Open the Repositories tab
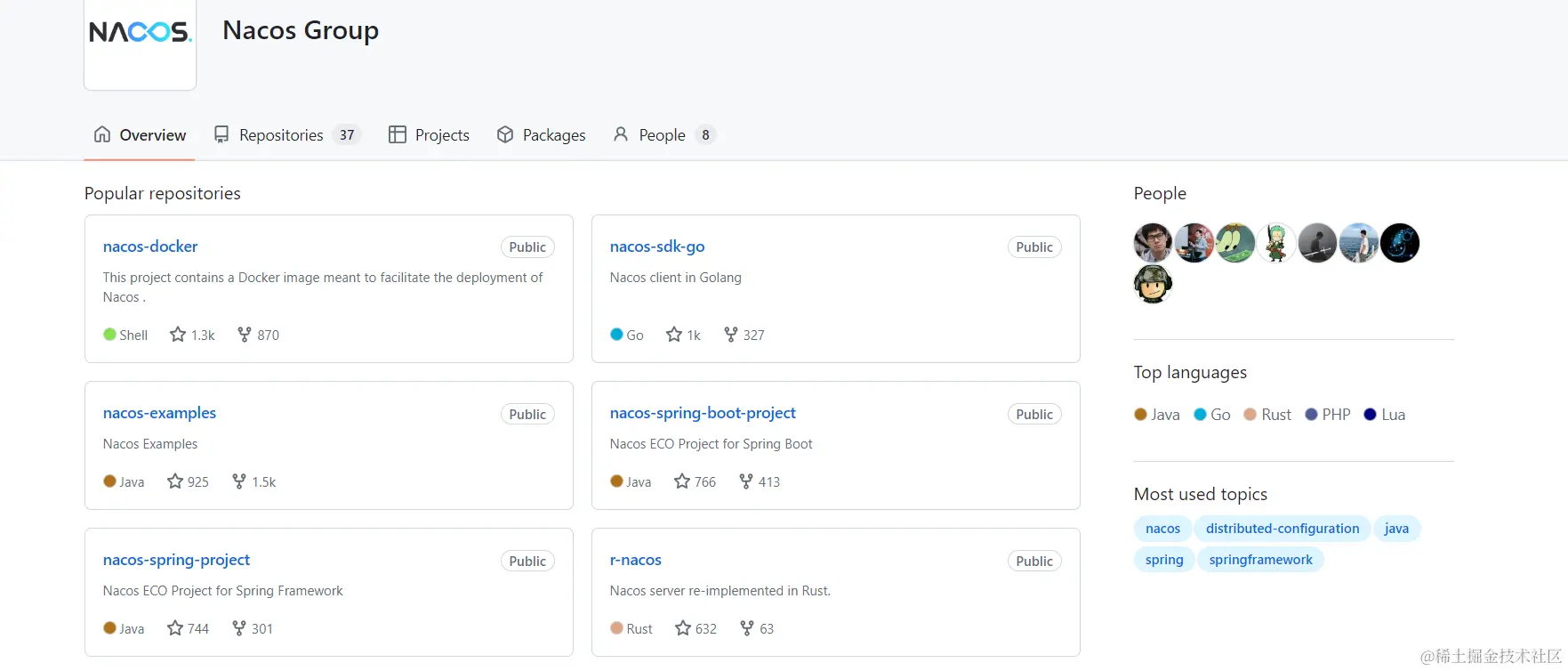 [x=281, y=135]
